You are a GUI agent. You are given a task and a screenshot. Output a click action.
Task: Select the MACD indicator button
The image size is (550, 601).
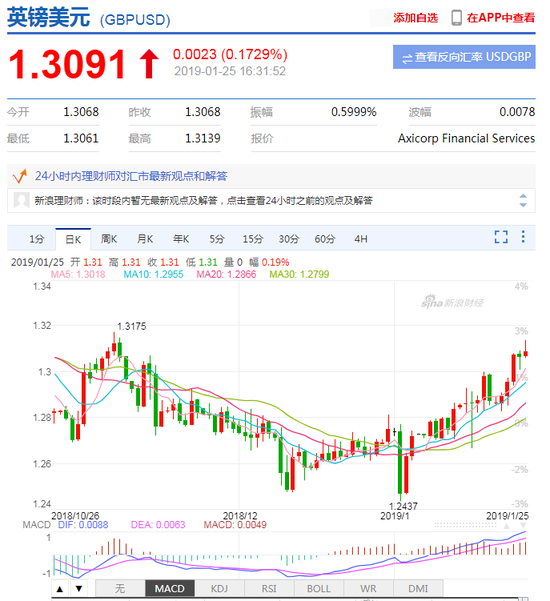(170, 588)
